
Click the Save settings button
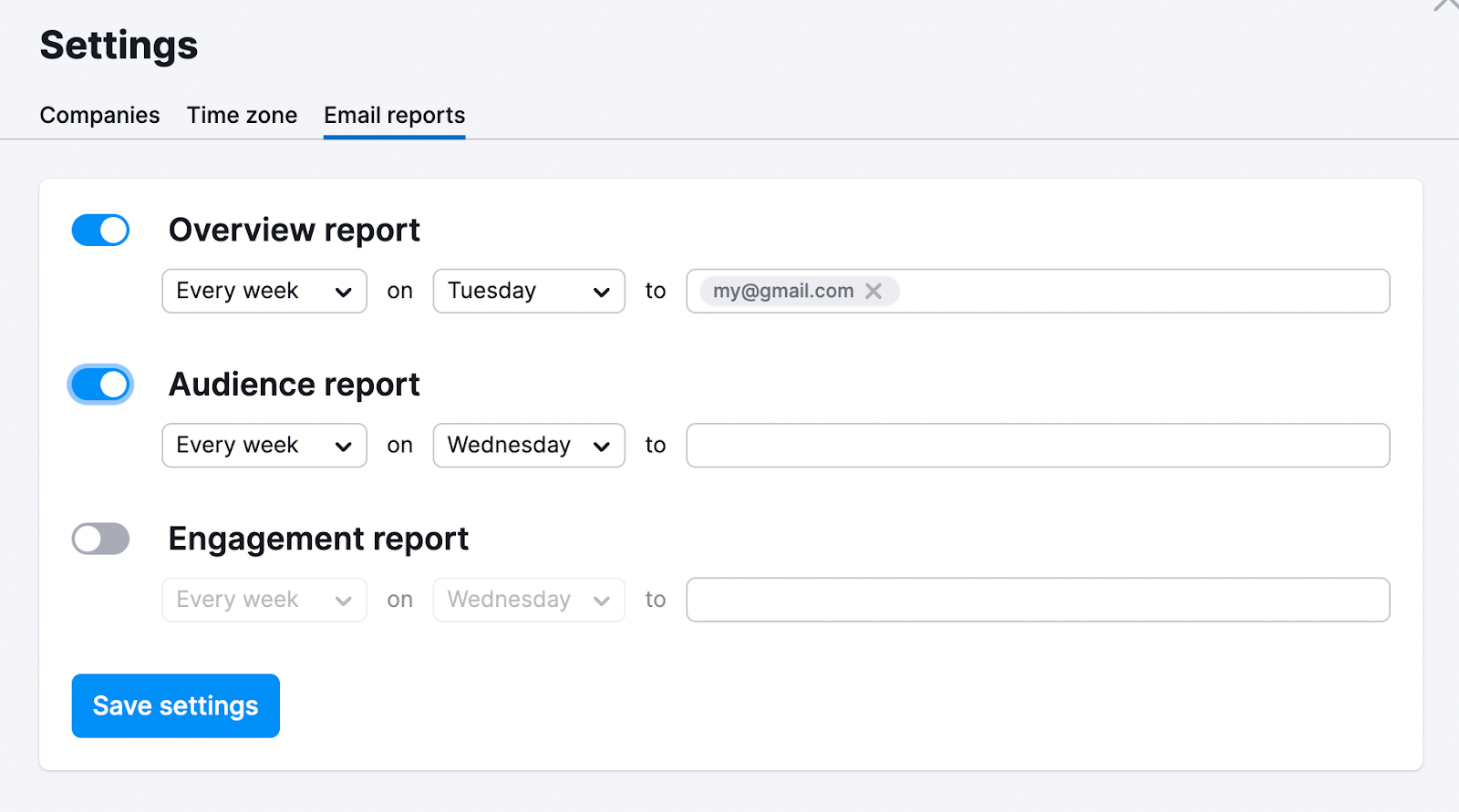175,706
